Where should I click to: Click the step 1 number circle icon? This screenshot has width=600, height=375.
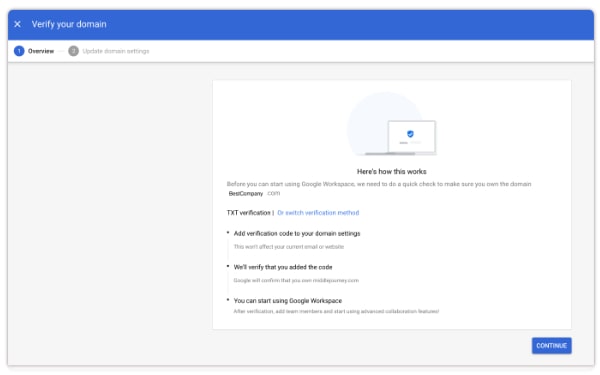coord(19,51)
